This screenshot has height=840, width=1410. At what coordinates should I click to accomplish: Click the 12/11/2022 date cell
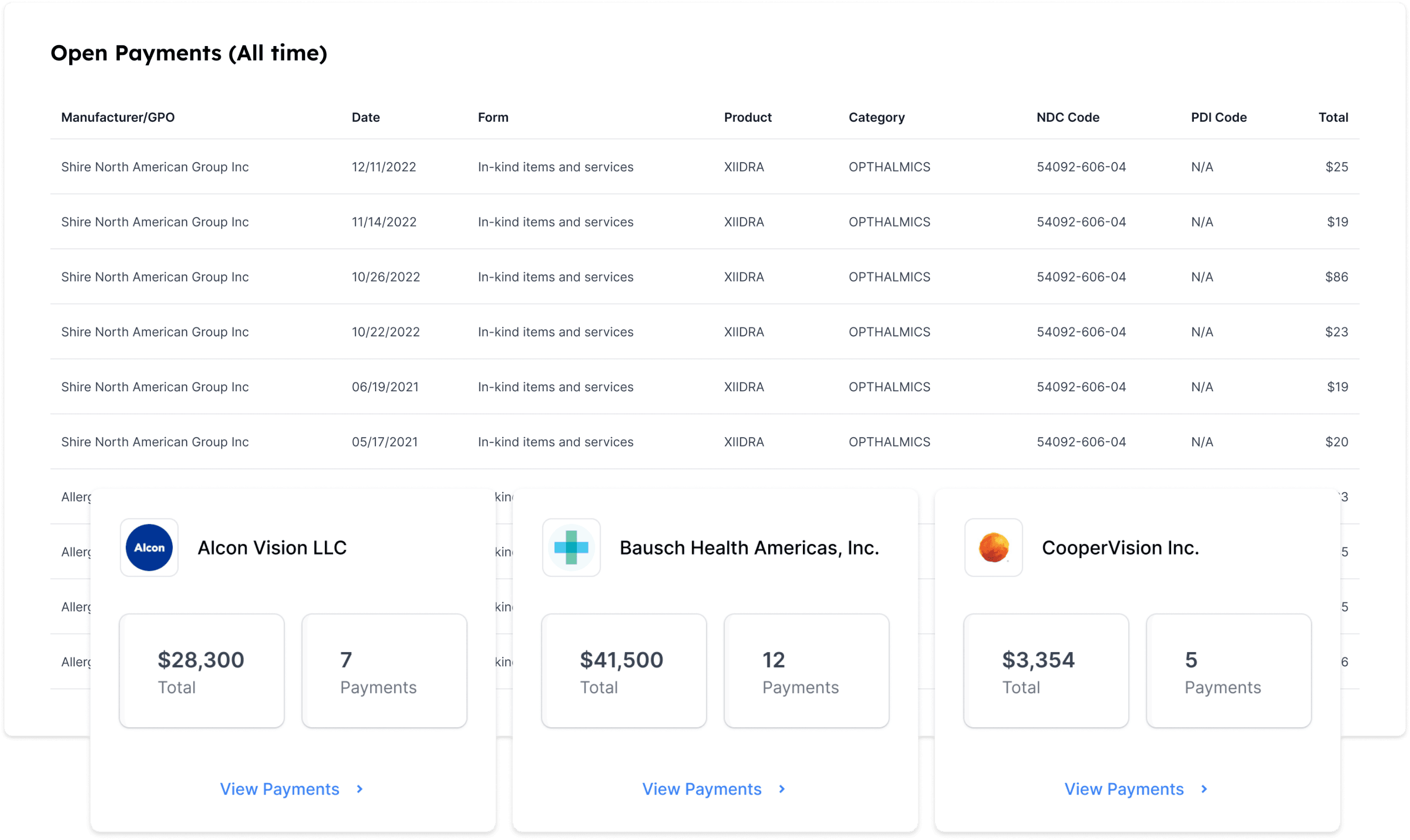click(x=384, y=166)
